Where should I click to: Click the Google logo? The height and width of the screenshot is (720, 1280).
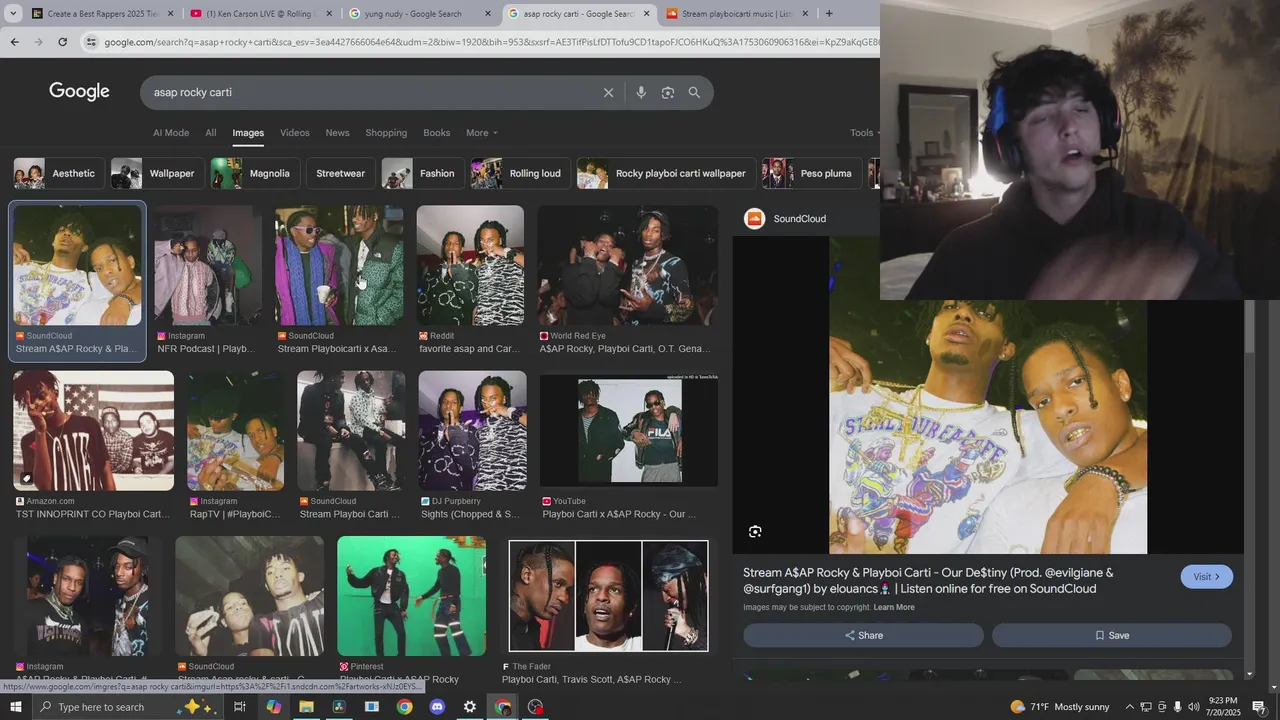click(x=79, y=91)
